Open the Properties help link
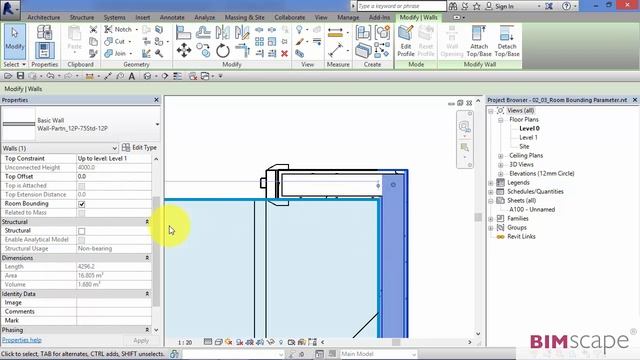640x360 pixels. [x=22, y=340]
